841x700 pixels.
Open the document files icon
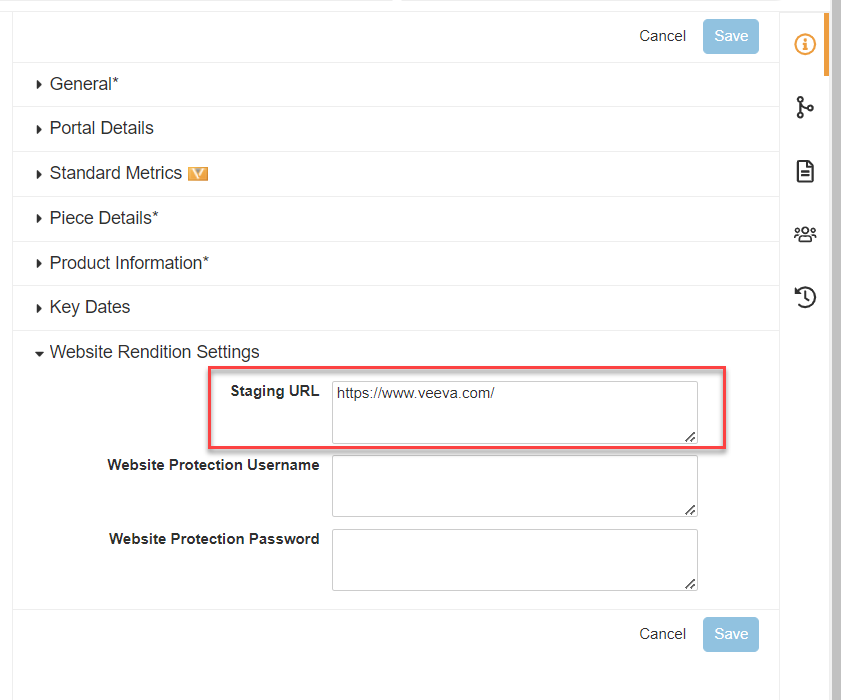click(x=805, y=171)
